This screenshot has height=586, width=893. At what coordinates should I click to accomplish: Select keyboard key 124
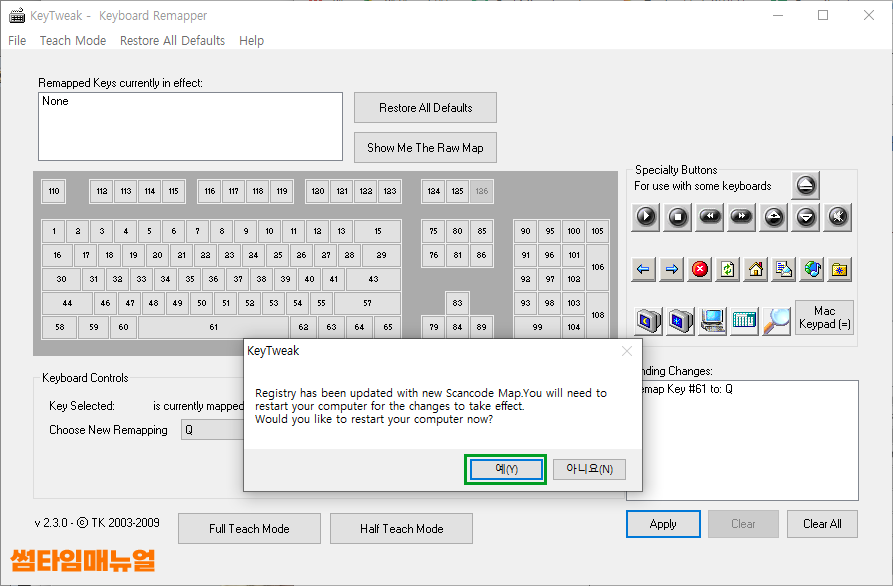click(x=434, y=191)
